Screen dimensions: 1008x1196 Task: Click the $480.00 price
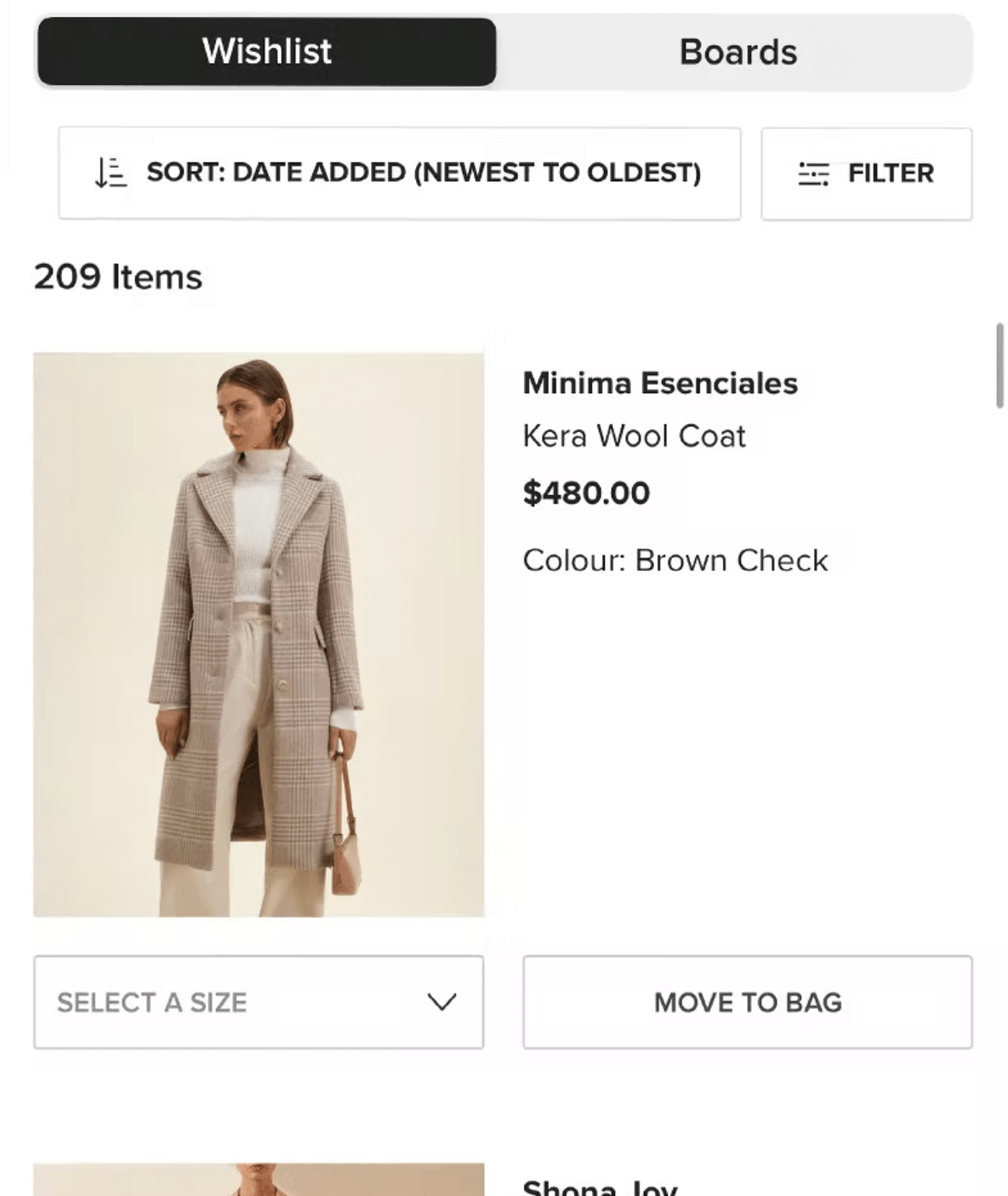click(586, 493)
